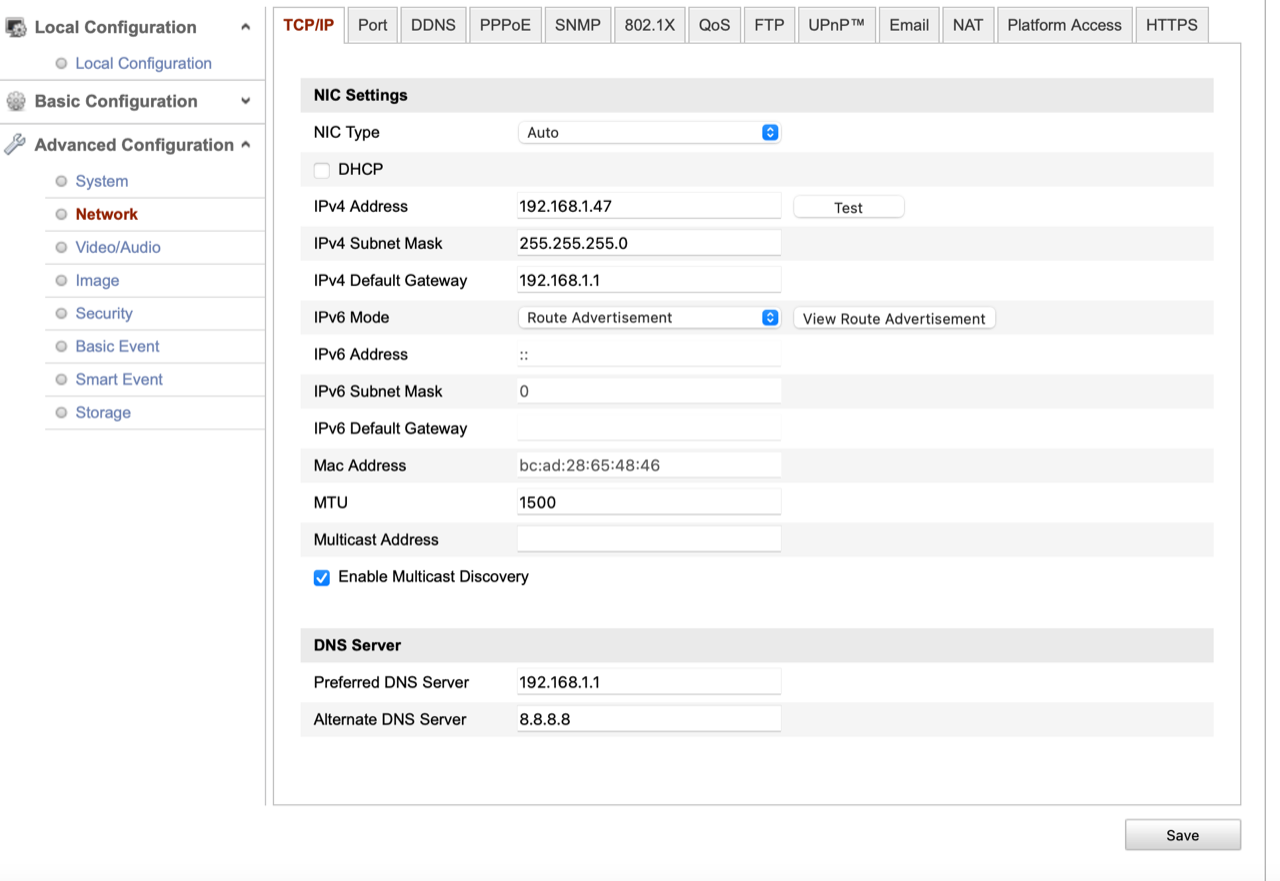Open Smart Event settings
This screenshot has width=1280, height=881.
[119, 379]
